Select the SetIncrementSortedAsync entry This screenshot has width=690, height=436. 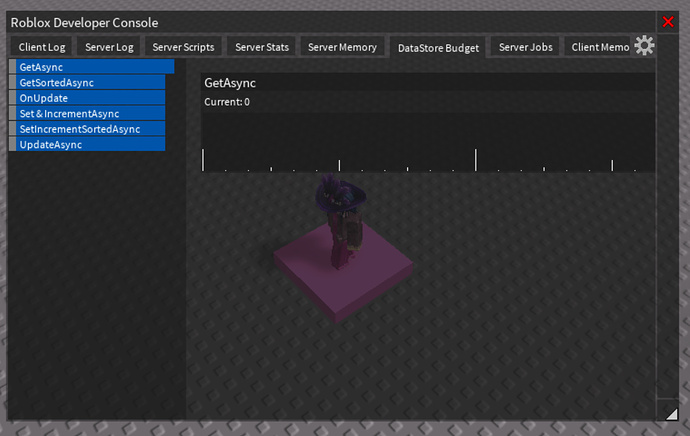point(87,129)
